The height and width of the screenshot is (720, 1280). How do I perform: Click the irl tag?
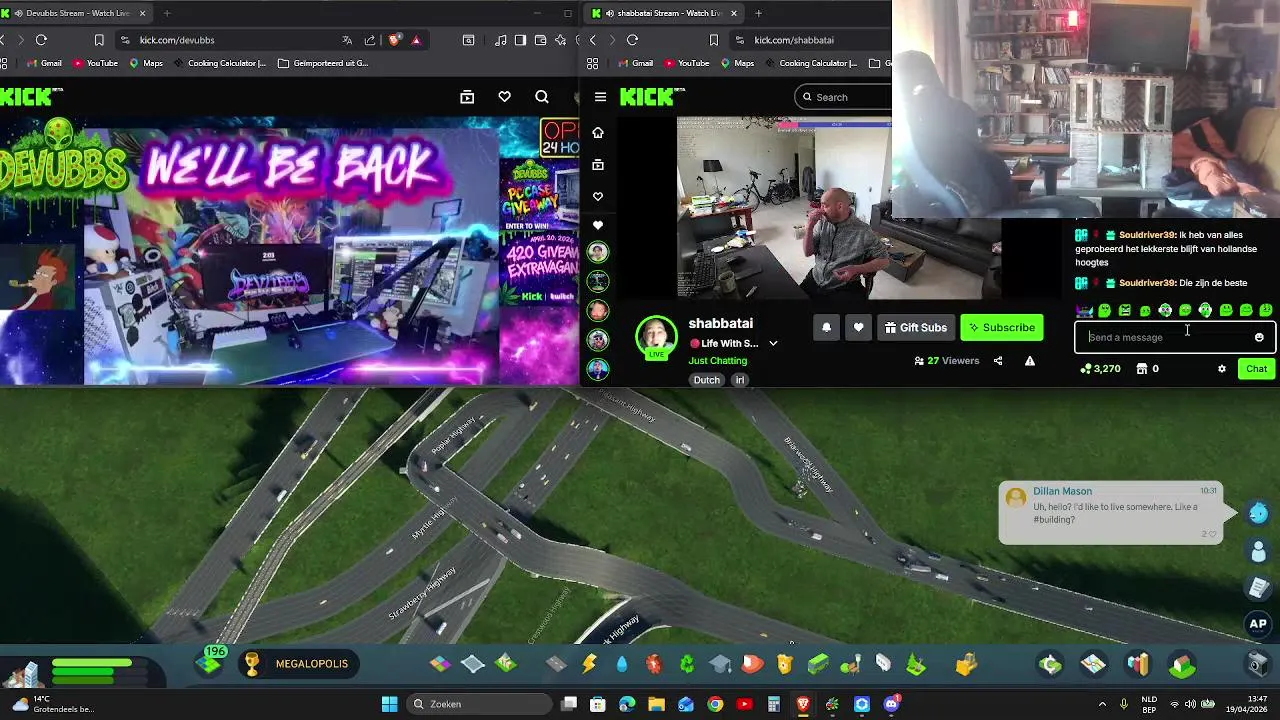tap(740, 380)
